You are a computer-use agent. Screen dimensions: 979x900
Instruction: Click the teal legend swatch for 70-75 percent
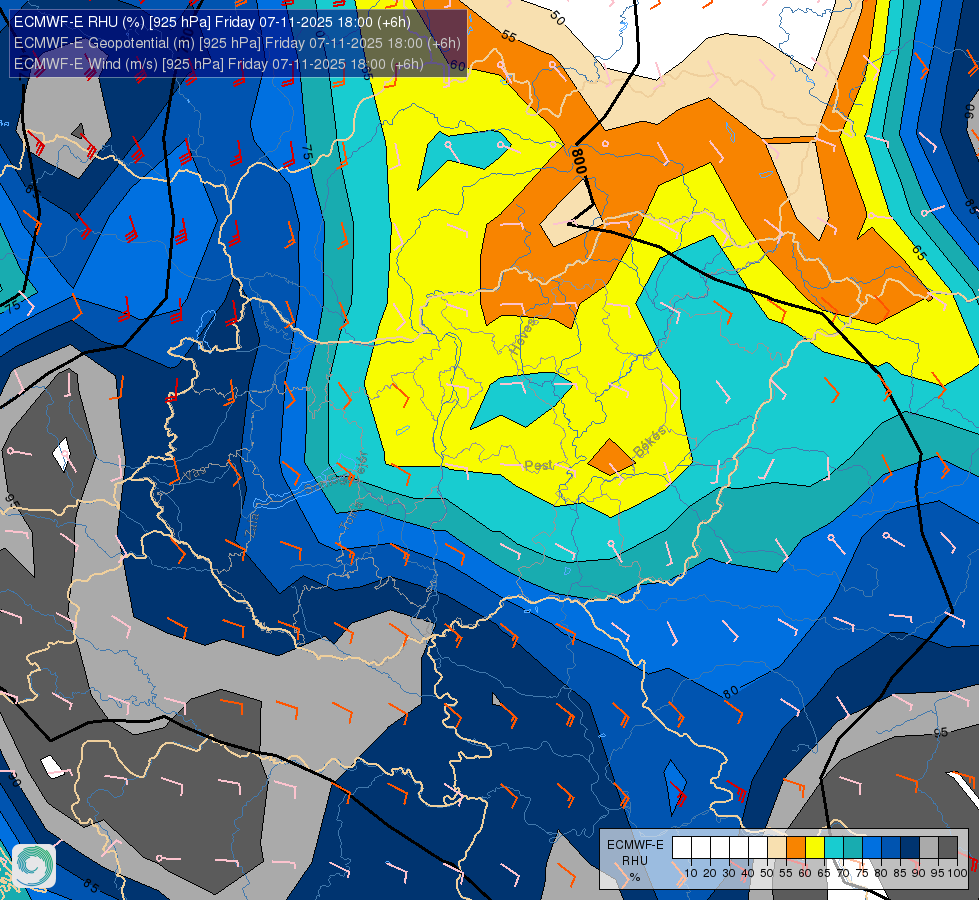852,847
